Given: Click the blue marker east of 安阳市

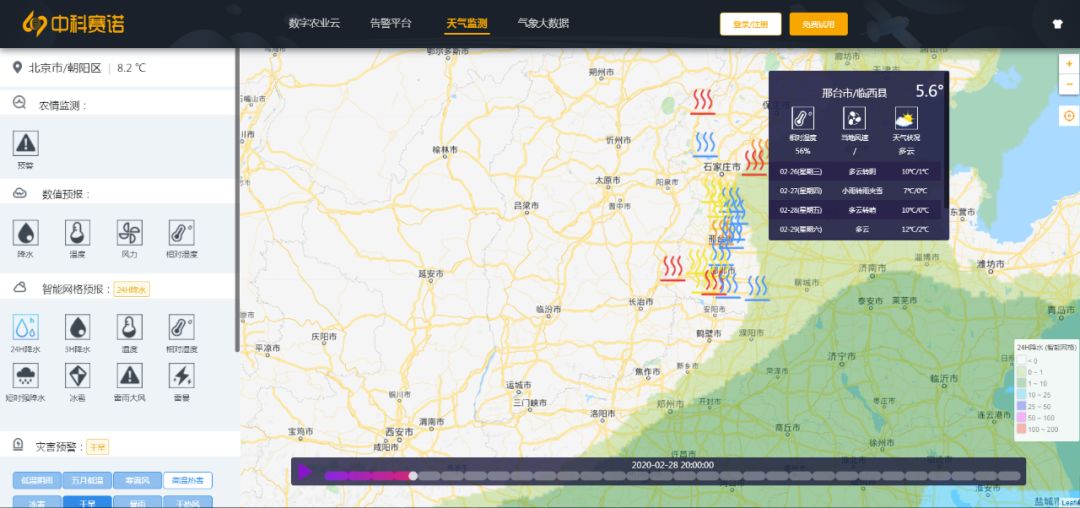Looking at the screenshot, I should pos(757,288).
